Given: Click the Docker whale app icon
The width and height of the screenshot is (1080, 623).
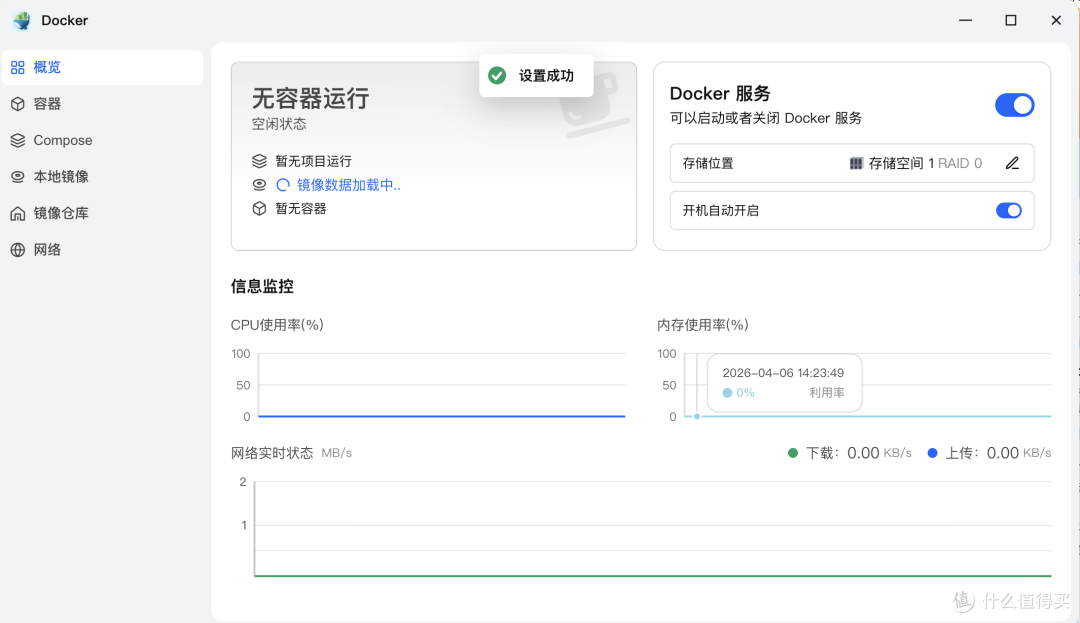Looking at the screenshot, I should point(21,21).
